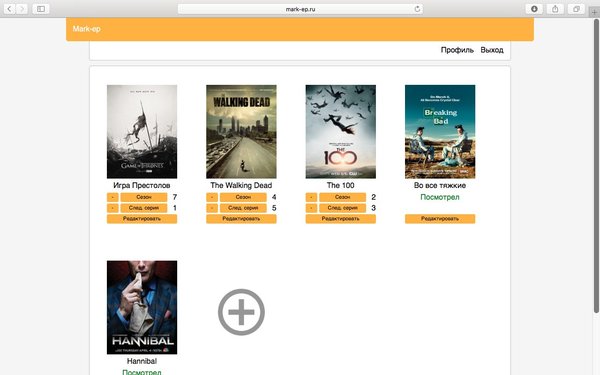Image resolution: width=600 pixels, height=375 pixels.
Task: Decrease the season of The Walking Dead
Action: tap(212, 197)
